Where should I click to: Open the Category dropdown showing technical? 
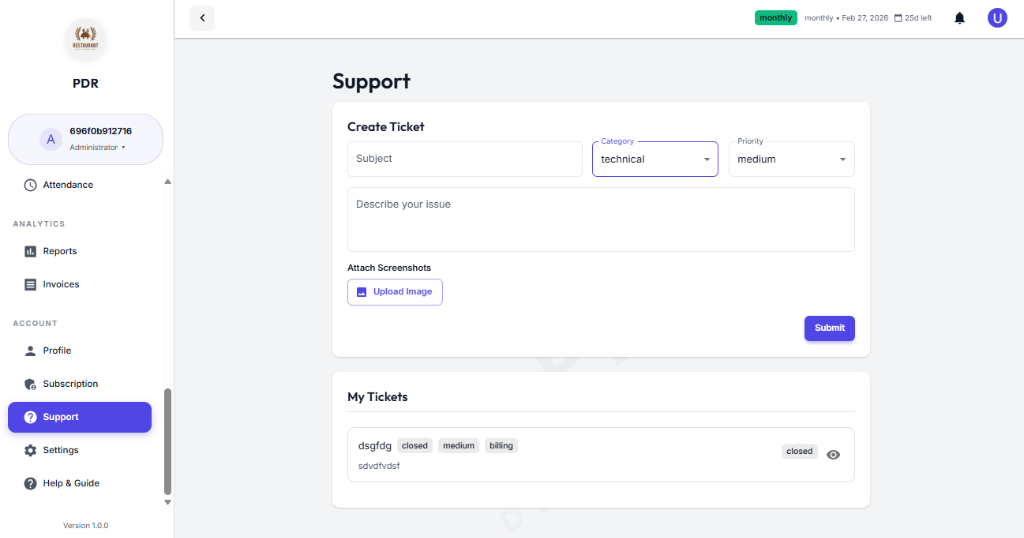655,159
